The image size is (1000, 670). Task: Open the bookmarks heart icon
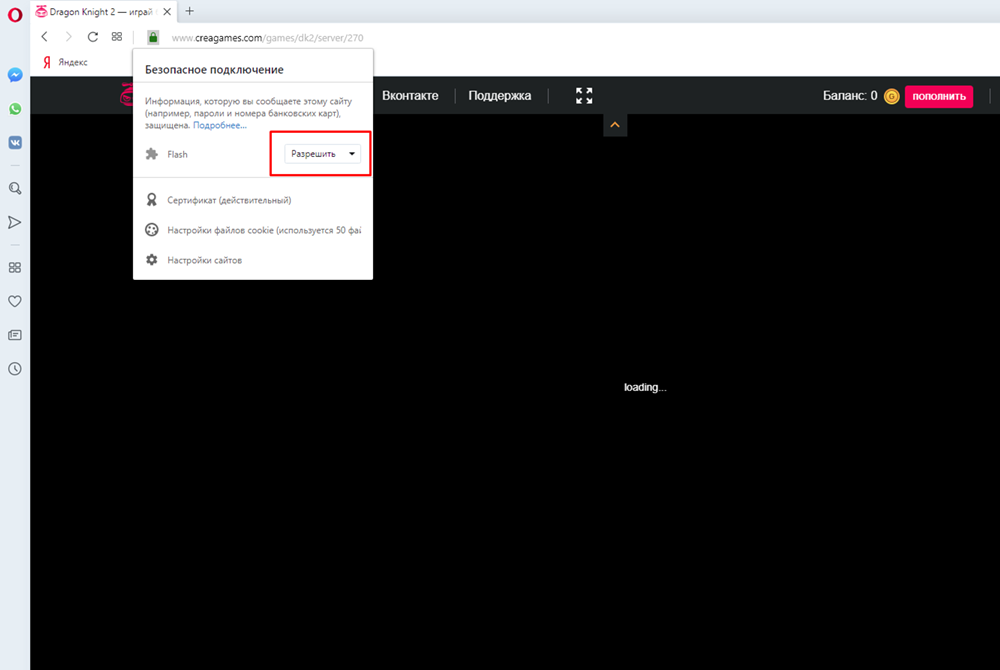15,301
